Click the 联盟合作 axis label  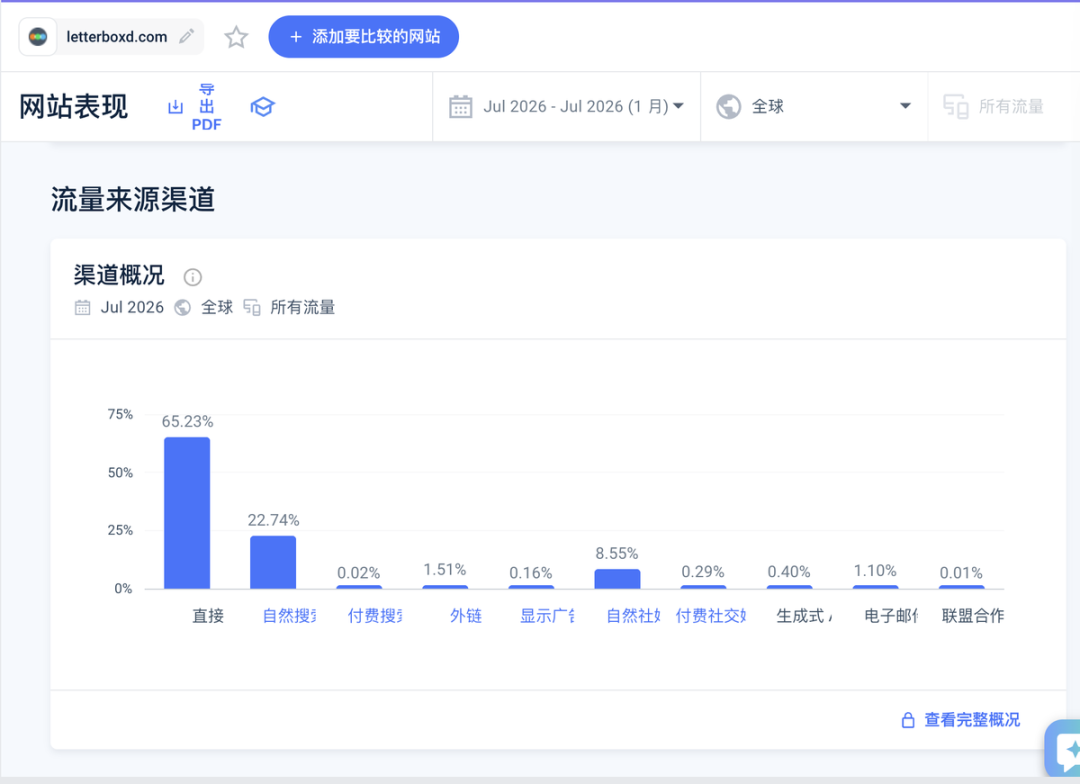[x=973, y=615]
